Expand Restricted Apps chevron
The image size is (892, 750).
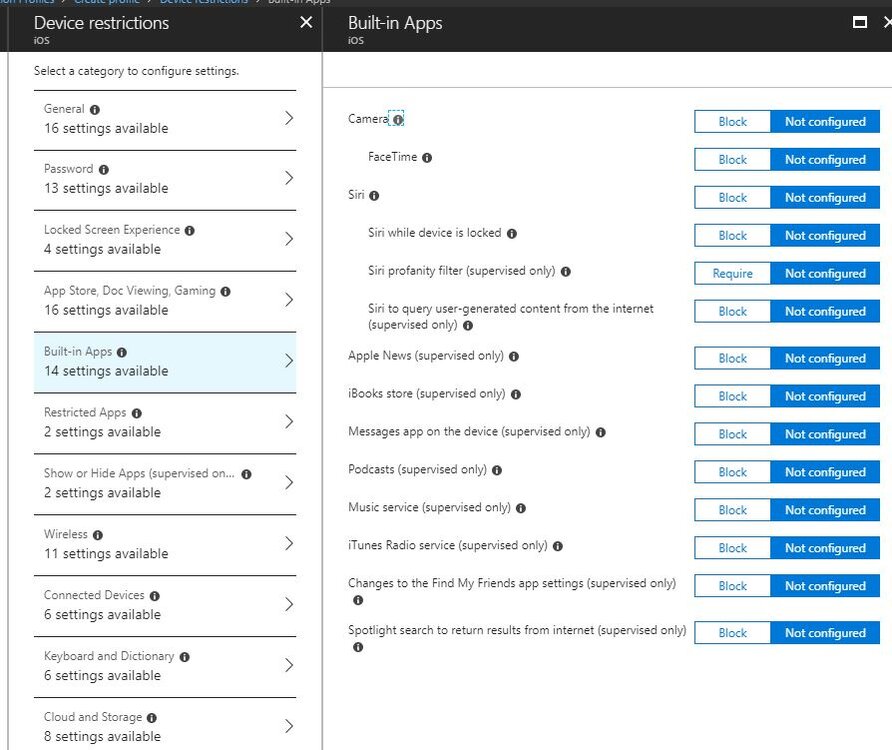point(289,422)
